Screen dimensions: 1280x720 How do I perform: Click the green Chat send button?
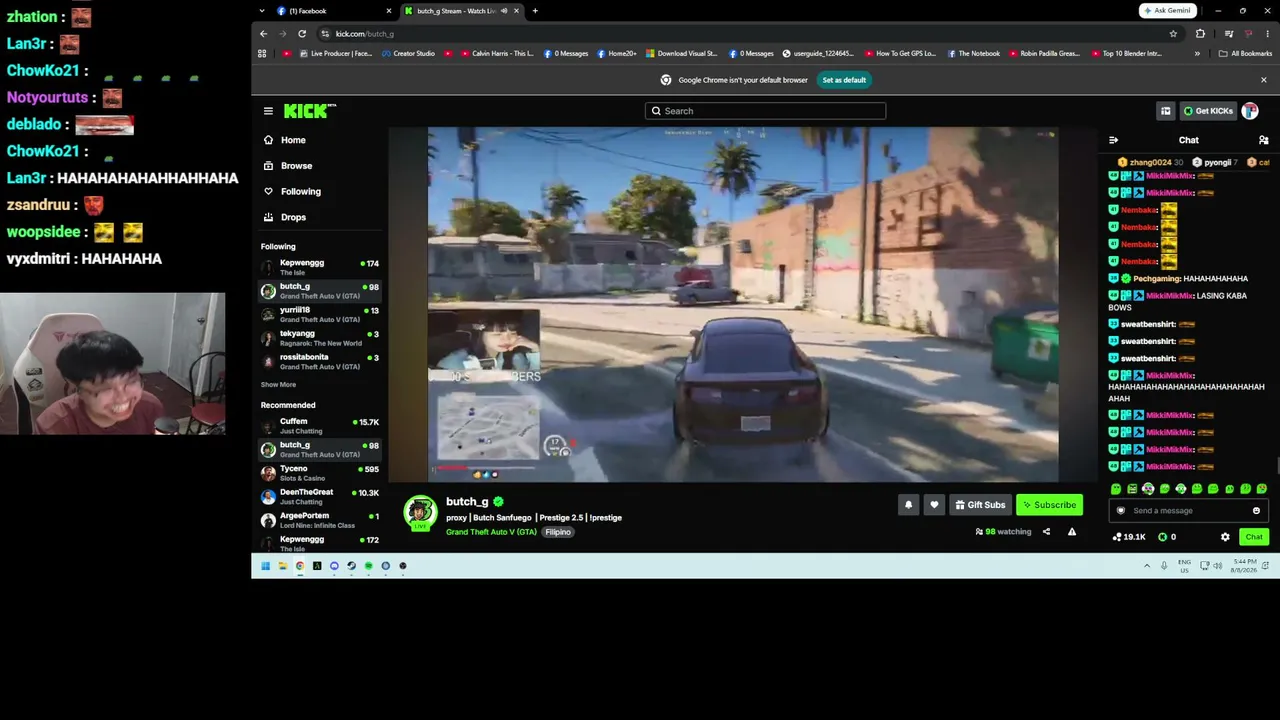point(1254,537)
